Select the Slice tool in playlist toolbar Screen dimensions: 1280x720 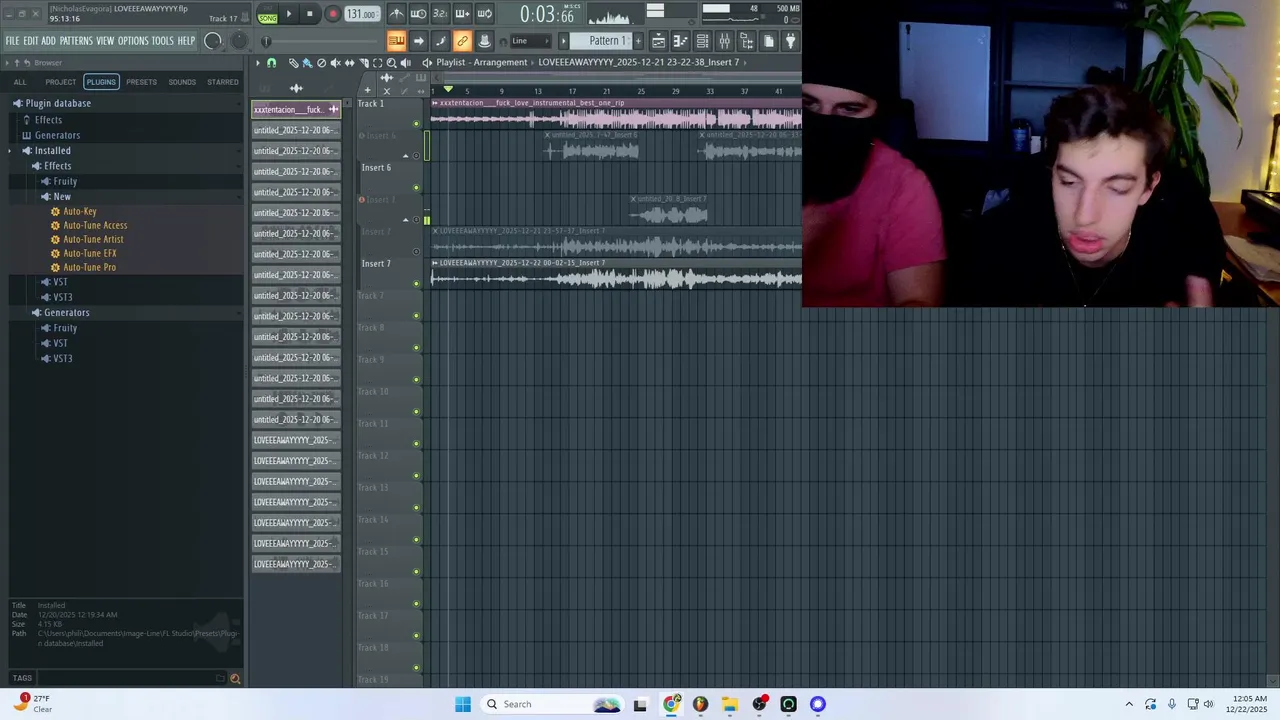tap(364, 63)
